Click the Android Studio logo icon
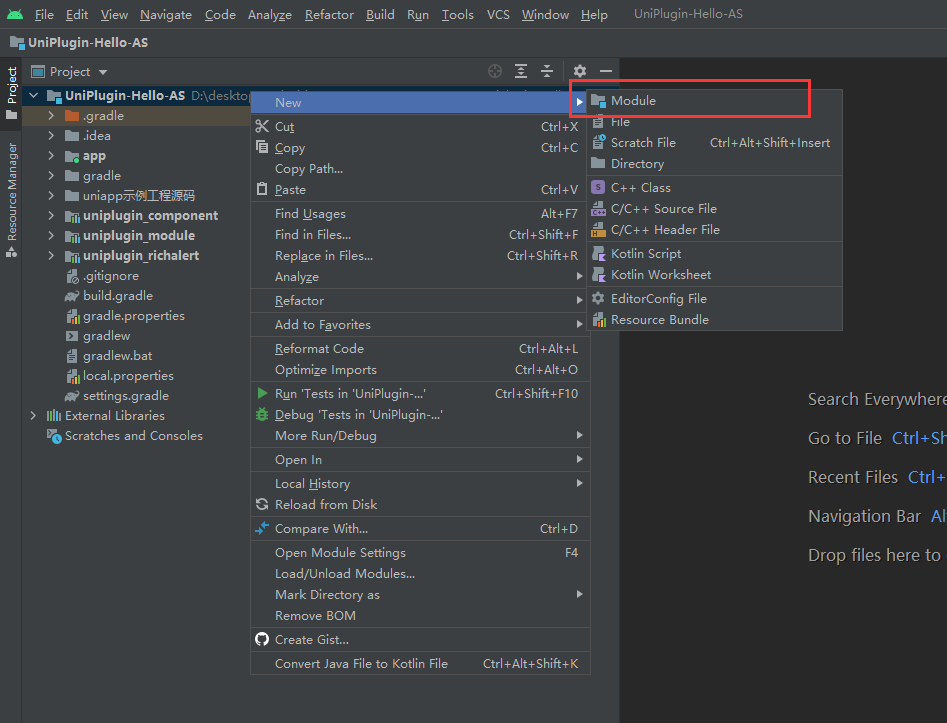The image size is (947, 723). pyautogui.click(x=15, y=14)
